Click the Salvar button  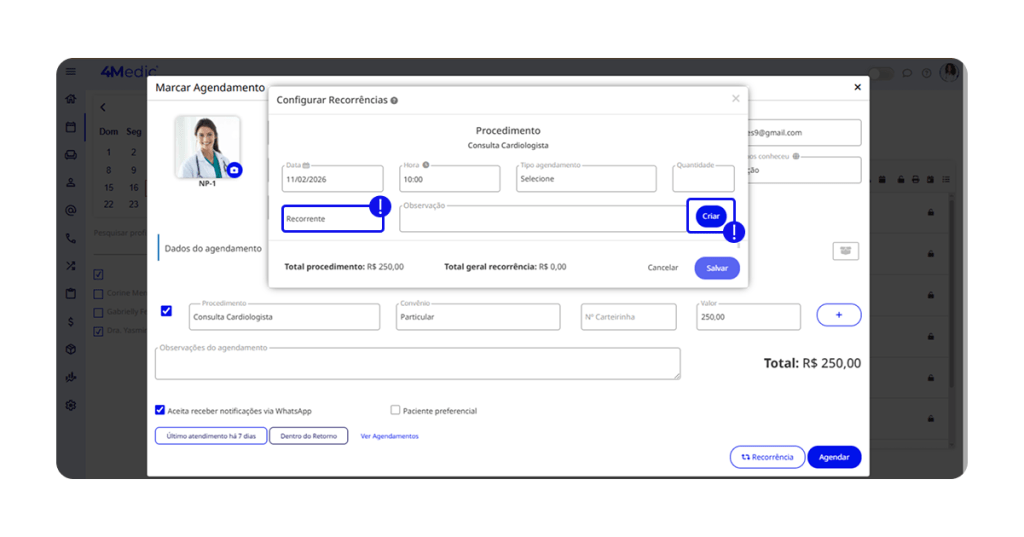pos(716,268)
